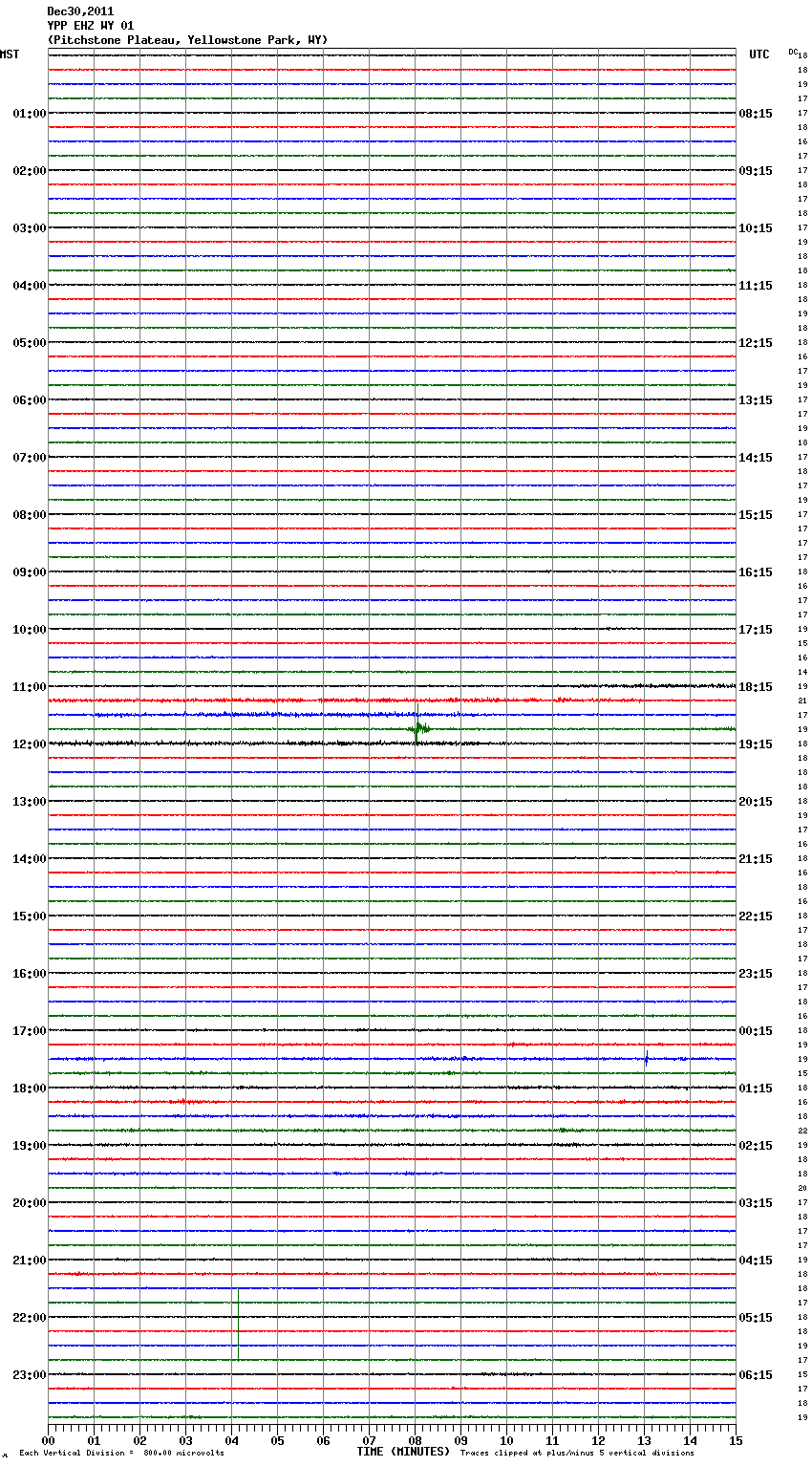Viewport: 812px width, 1466px height.
Task: Click the 08:00 MST row label
Action: point(29,515)
